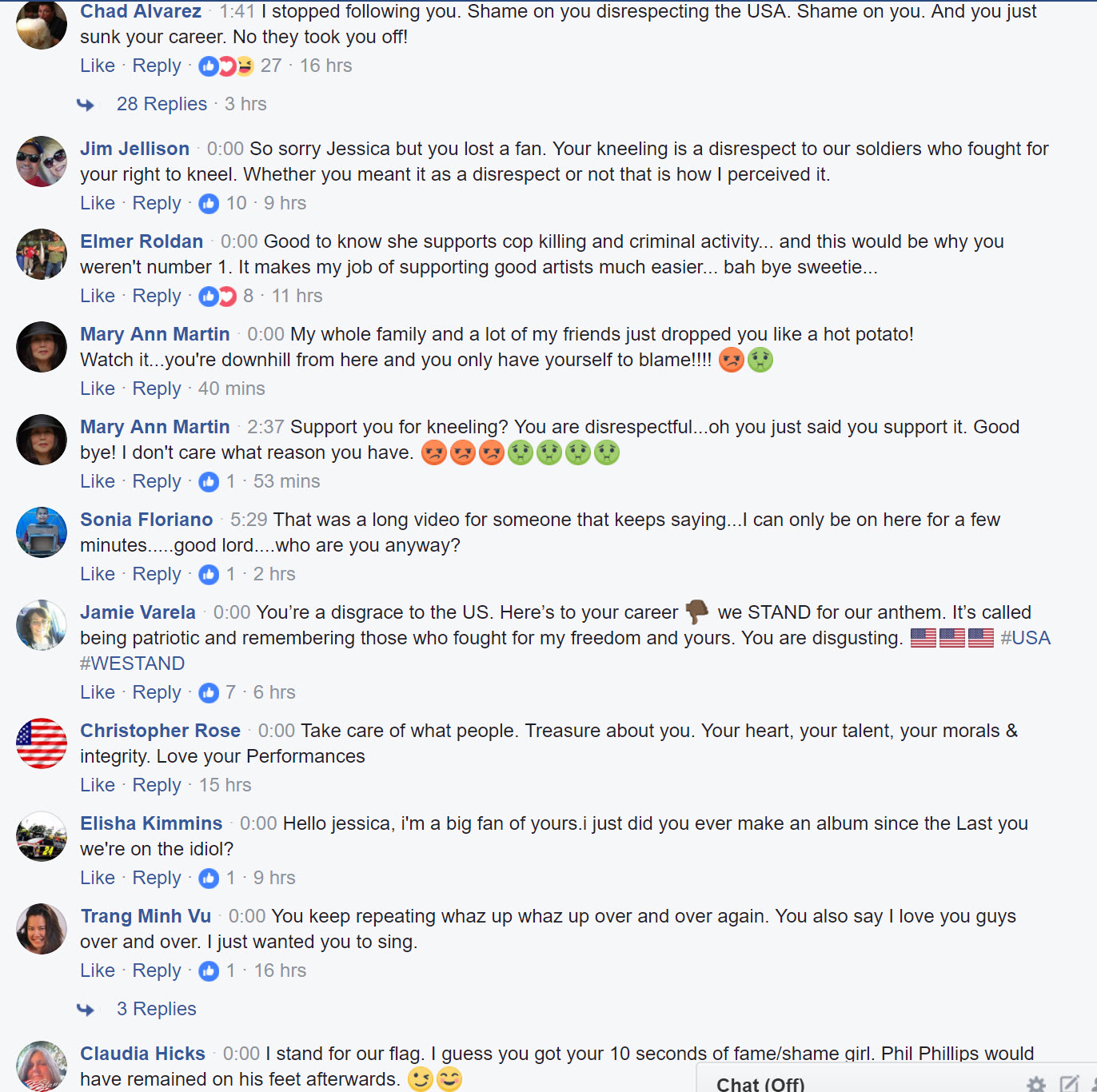The image size is (1097, 1092).
Task: Click reaction icons on Elmer Roldan's comment
Action: click(217, 297)
